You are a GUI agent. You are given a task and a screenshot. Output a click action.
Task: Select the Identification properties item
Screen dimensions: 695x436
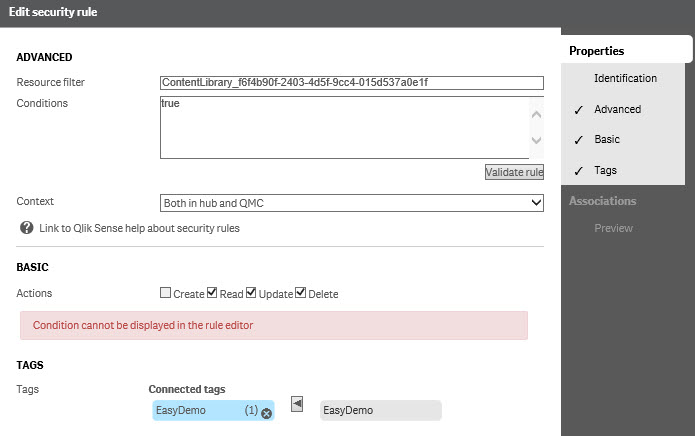point(625,78)
